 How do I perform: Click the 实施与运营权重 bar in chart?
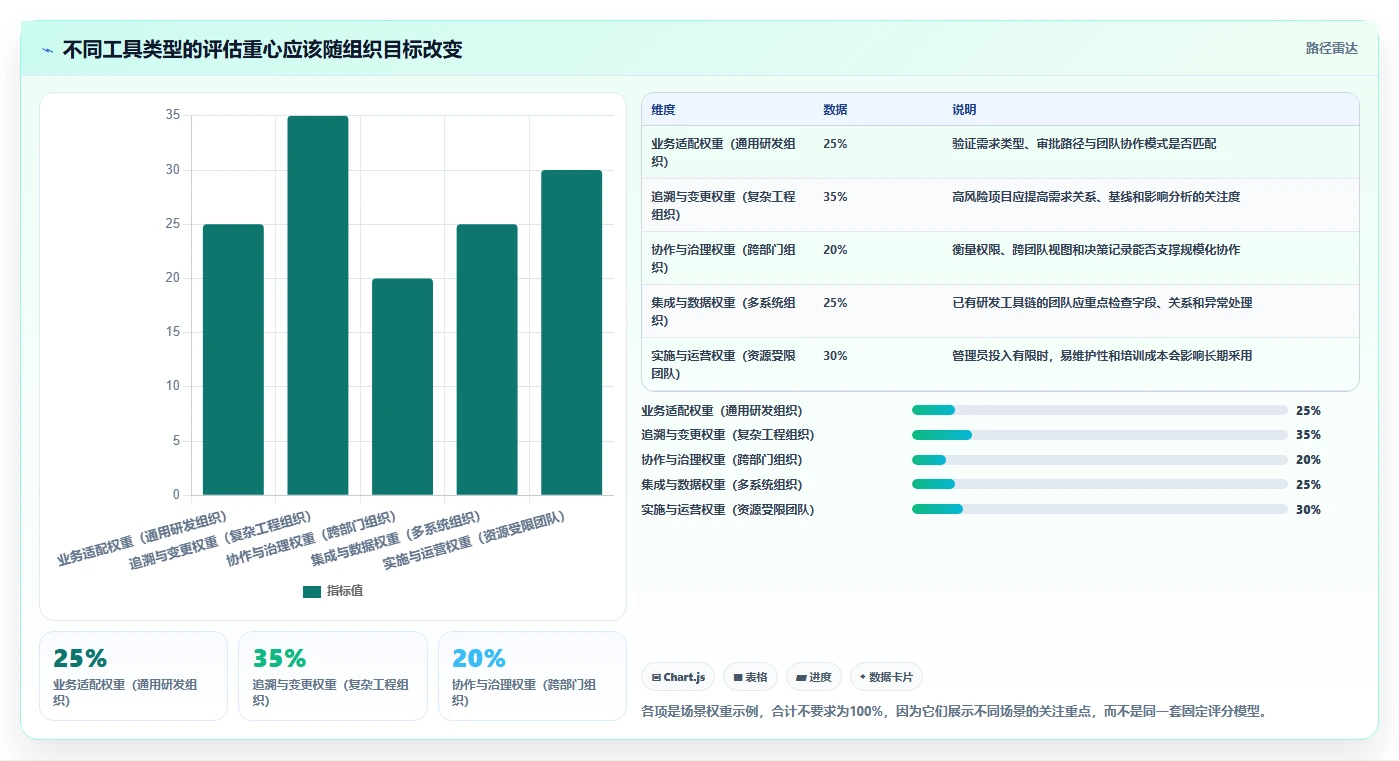[571, 333]
